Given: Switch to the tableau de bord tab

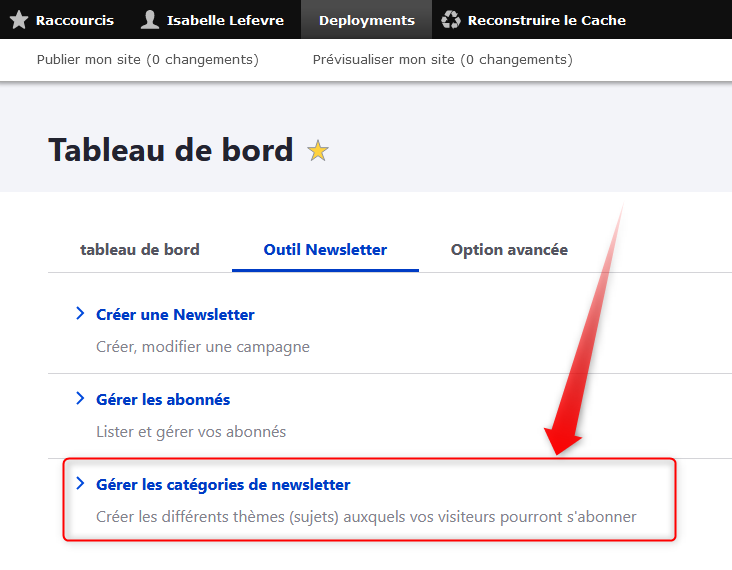Looking at the screenshot, I should (x=140, y=250).
